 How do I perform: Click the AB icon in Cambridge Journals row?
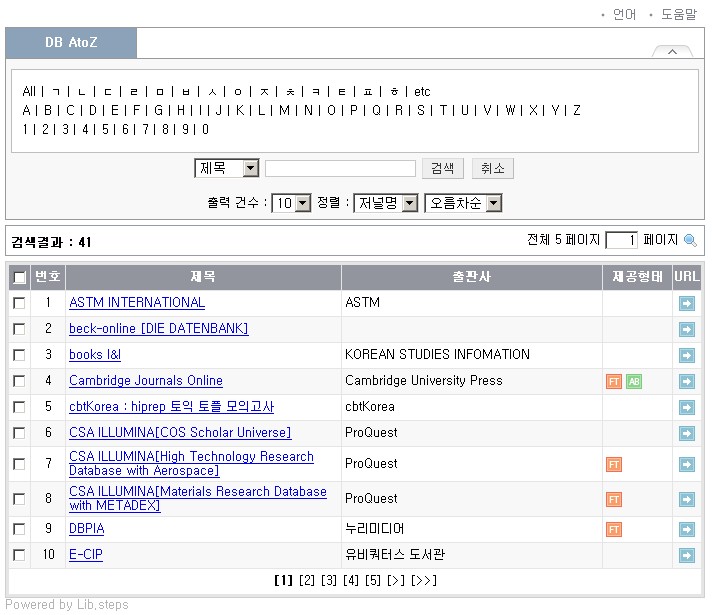pyautogui.click(x=634, y=381)
